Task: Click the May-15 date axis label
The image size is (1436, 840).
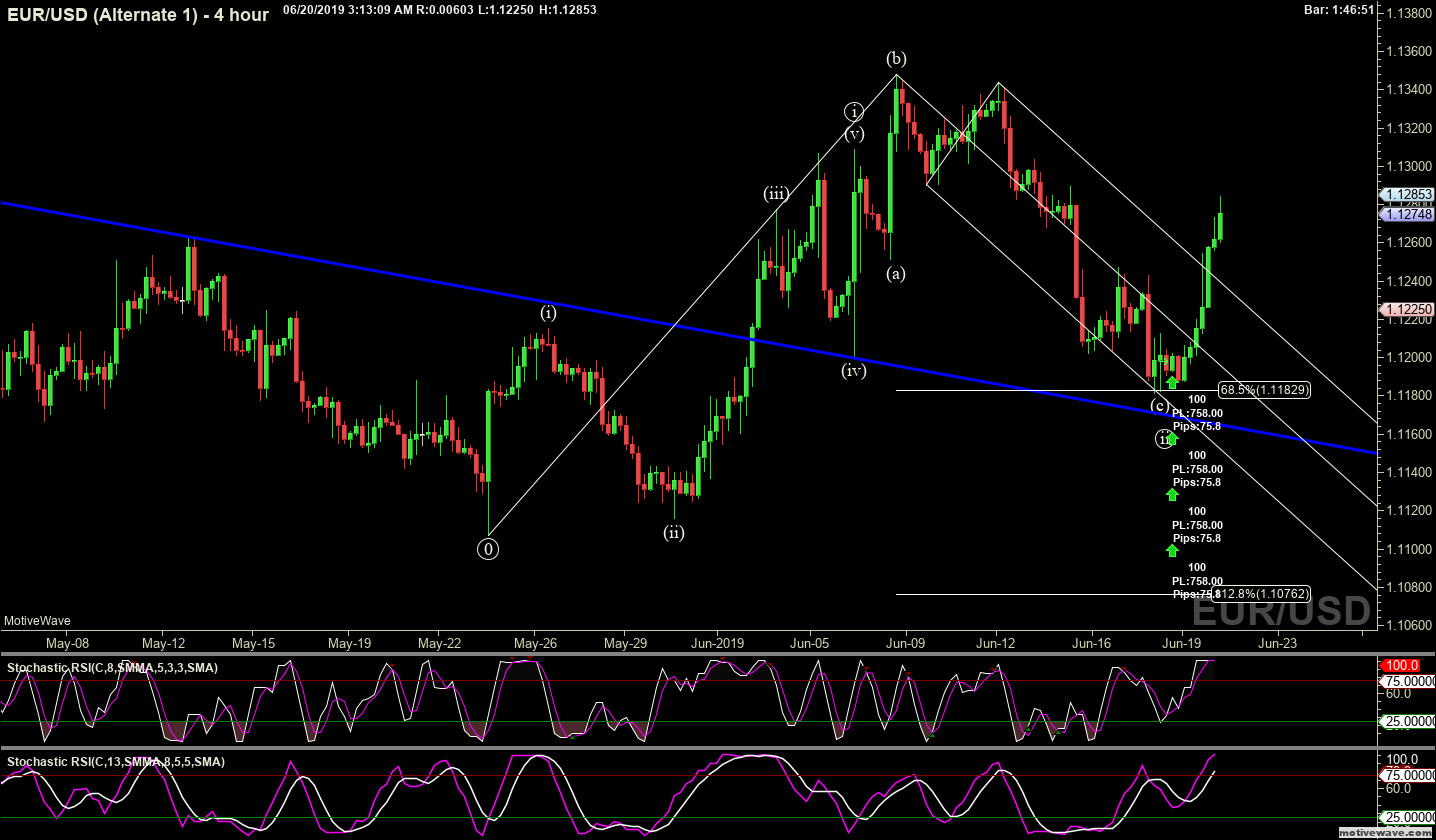Action: pyautogui.click(x=254, y=643)
